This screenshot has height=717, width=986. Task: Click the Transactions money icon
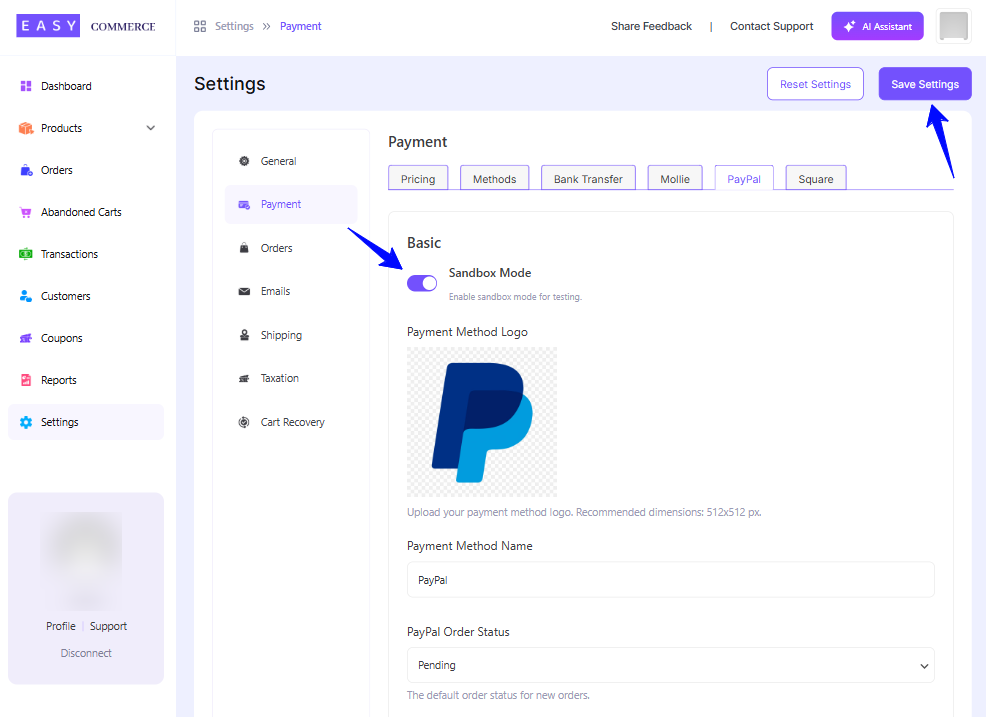pos(26,254)
